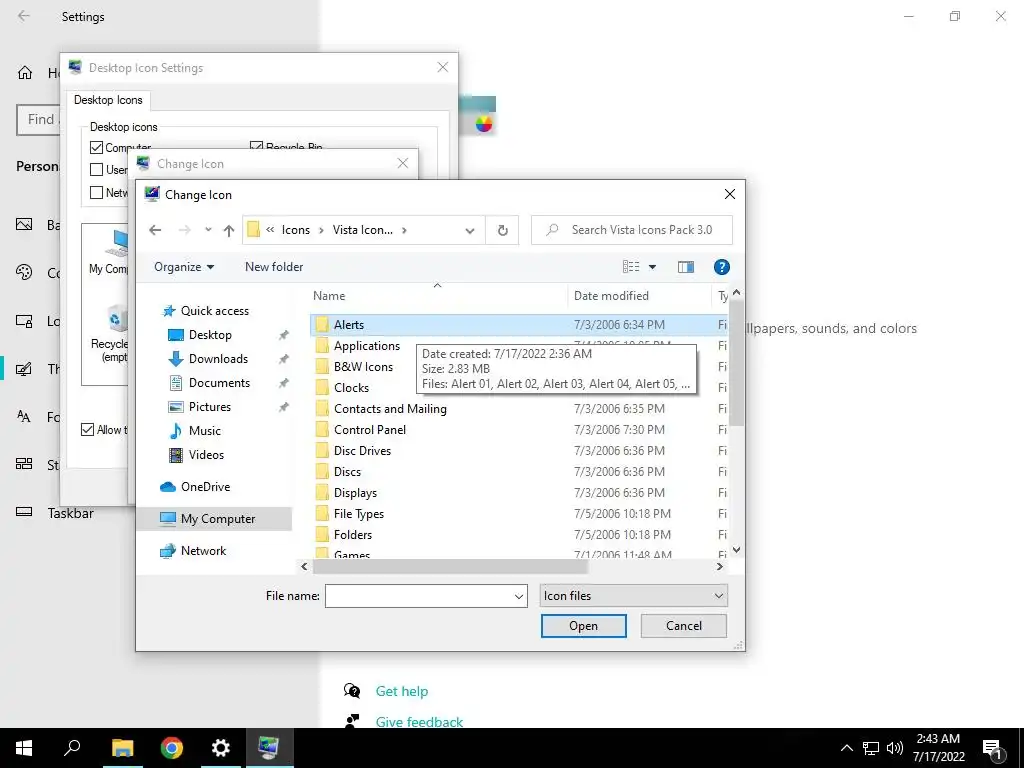Screen dimensions: 1024x768
Task: Expand the address bar history dropdown
Action: [x=470, y=231]
